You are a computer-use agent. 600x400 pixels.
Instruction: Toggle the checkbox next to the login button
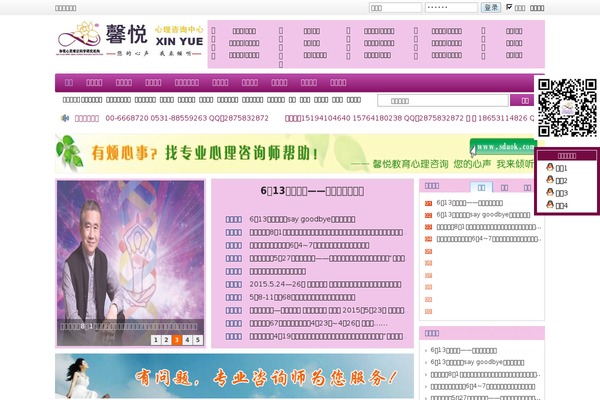point(509,7)
